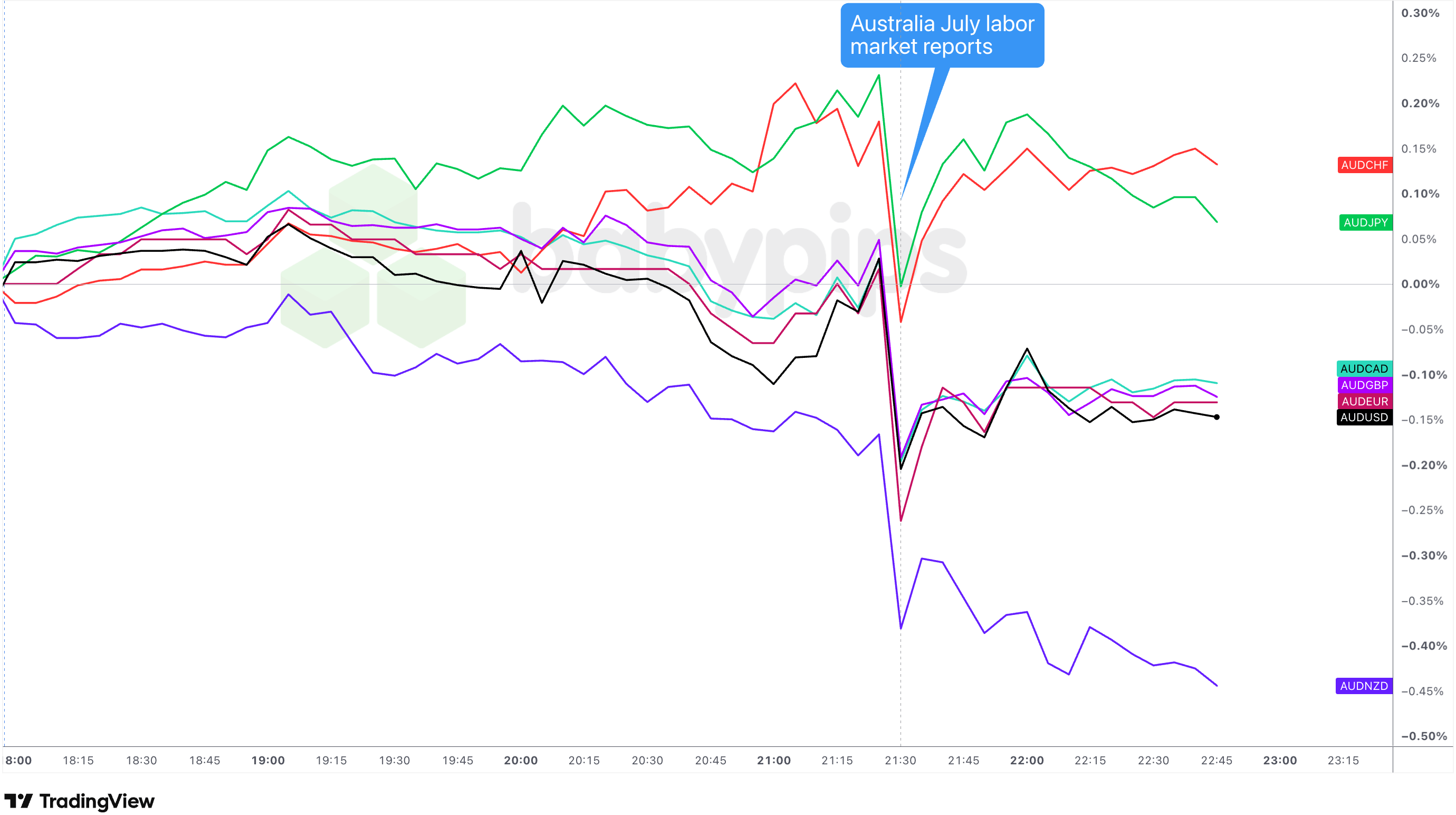This screenshot has height=815, width=1456.
Task: Click the 19:00 time axis label
Action: pos(268,761)
